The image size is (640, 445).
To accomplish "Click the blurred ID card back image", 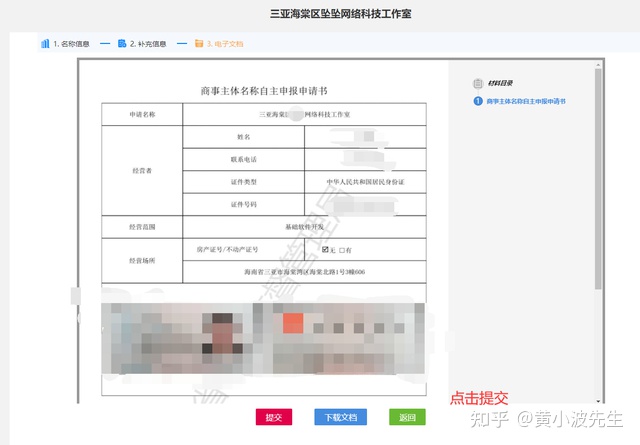I will point(340,332).
